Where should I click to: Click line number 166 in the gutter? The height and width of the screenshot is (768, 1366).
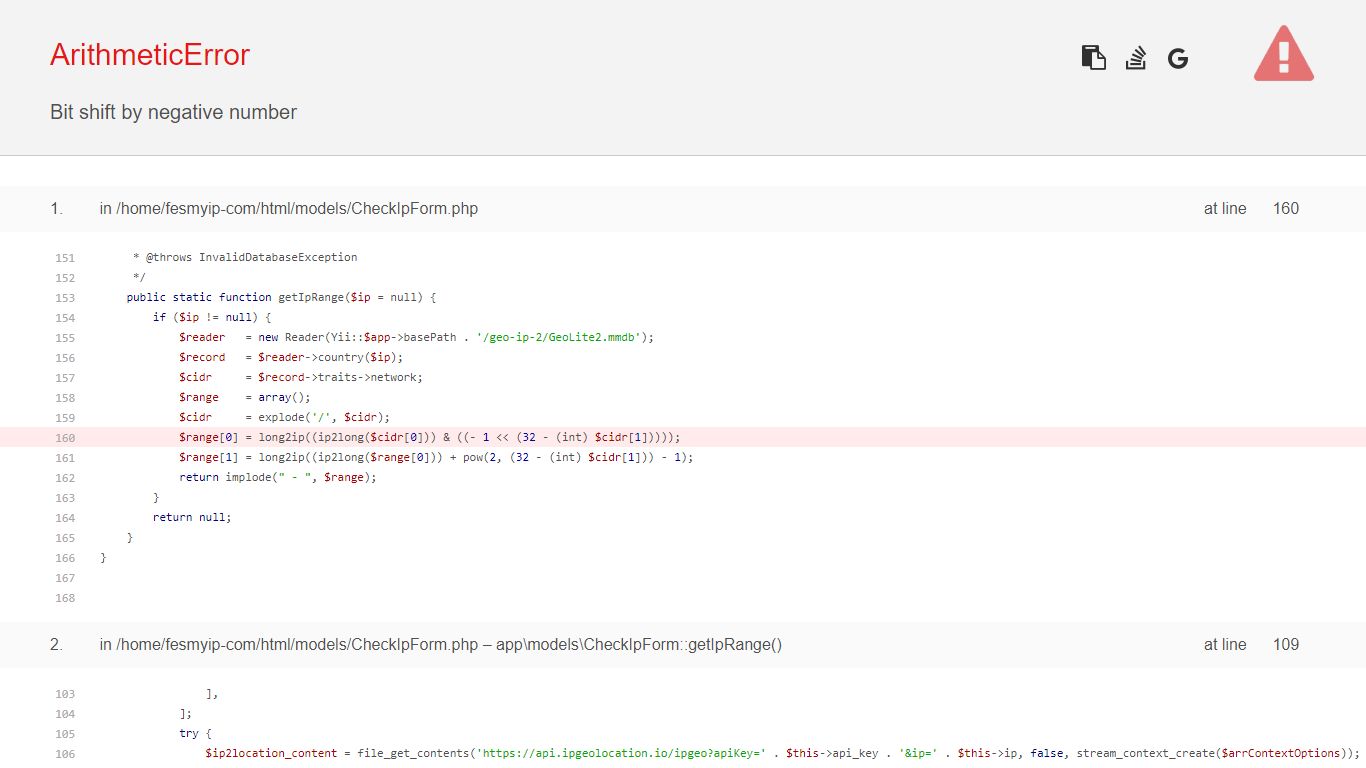point(65,558)
